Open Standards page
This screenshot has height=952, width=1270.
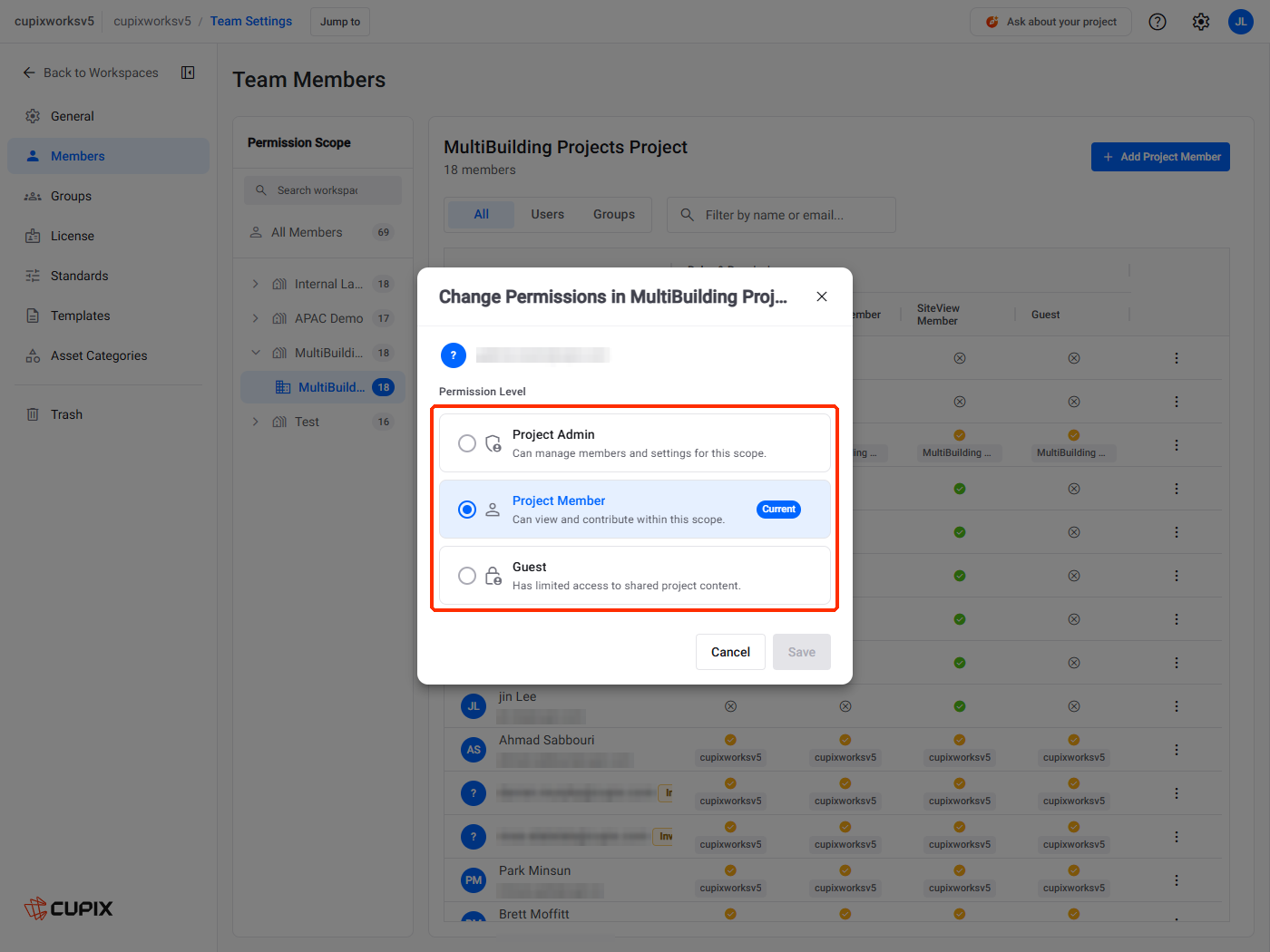tap(108, 276)
